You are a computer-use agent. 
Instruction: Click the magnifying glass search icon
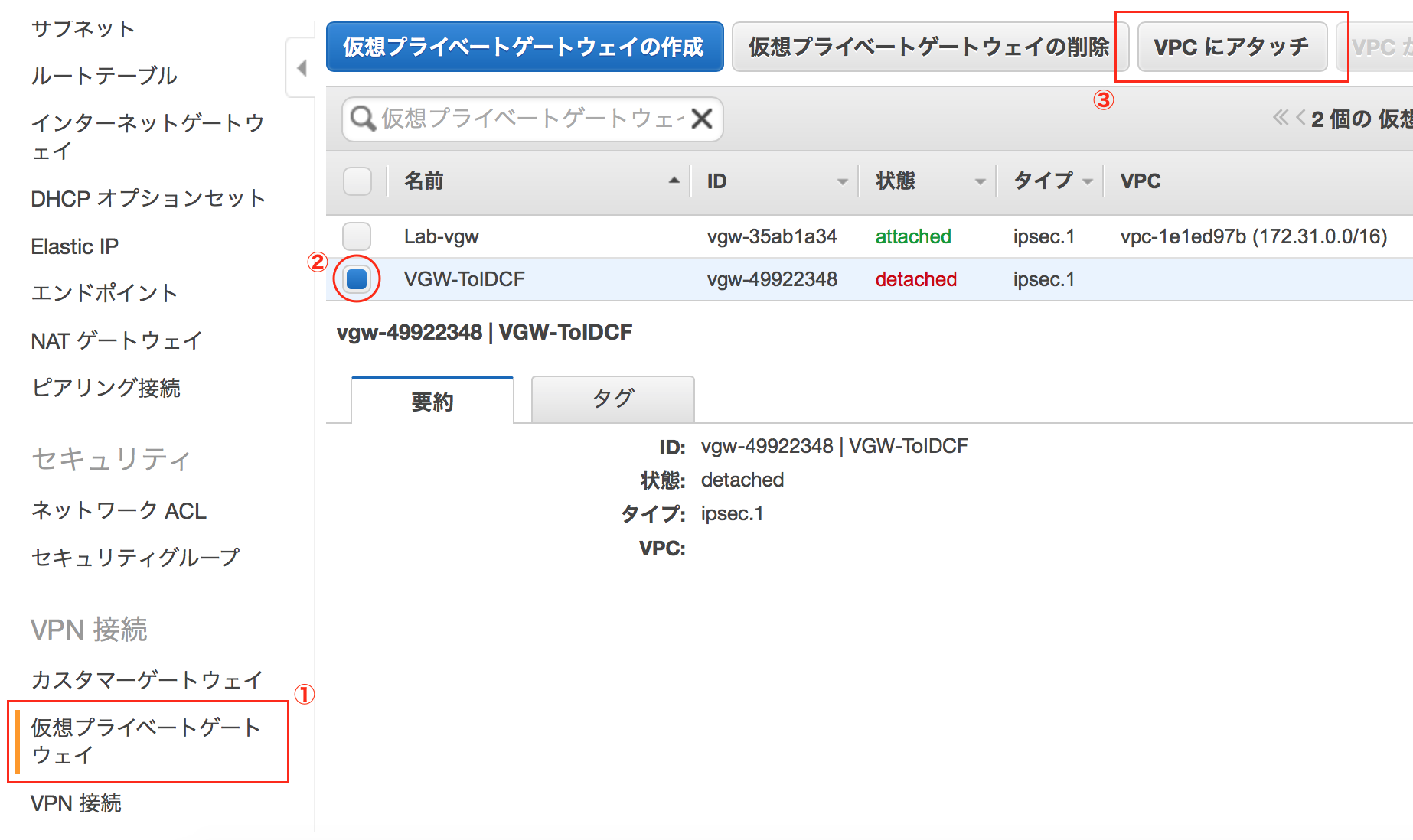pyautogui.click(x=363, y=119)
